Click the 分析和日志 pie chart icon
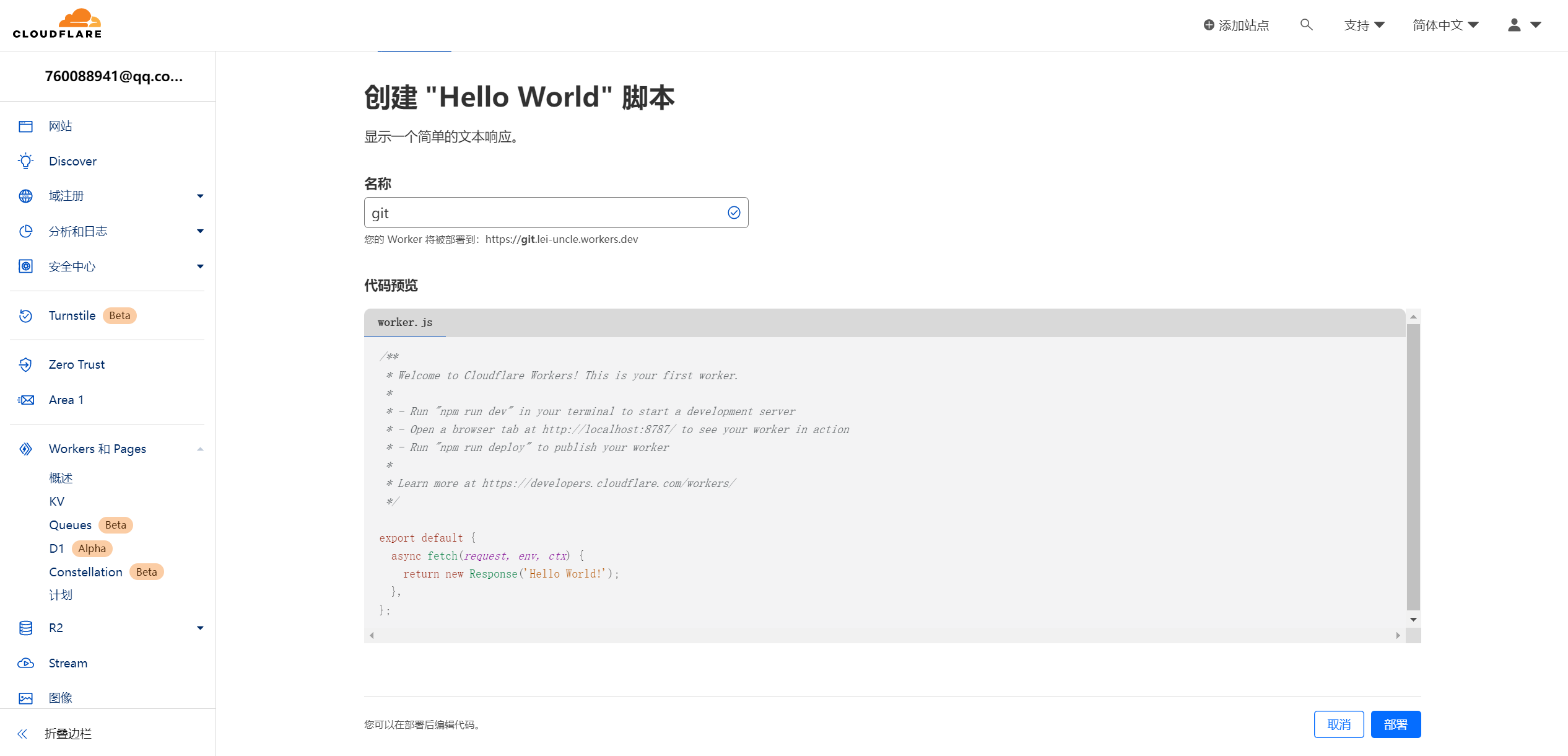The height and width of the screenshot is (756, 1568). click(25, 232)
